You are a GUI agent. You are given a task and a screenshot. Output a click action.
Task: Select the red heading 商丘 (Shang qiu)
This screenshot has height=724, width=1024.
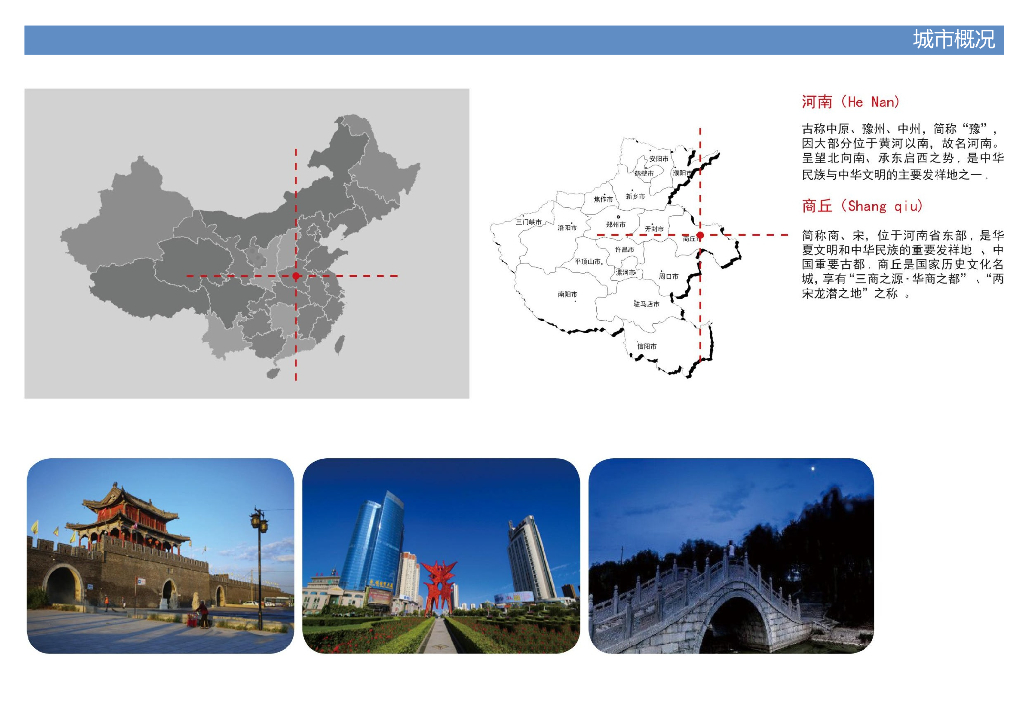coord(861,206)
